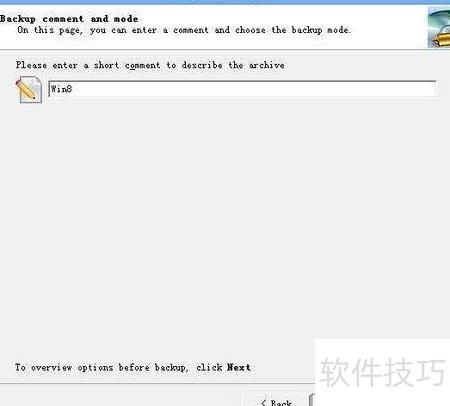450x406 pixels.
Task: Click the backup wizard disc icon
Action: 439,28
